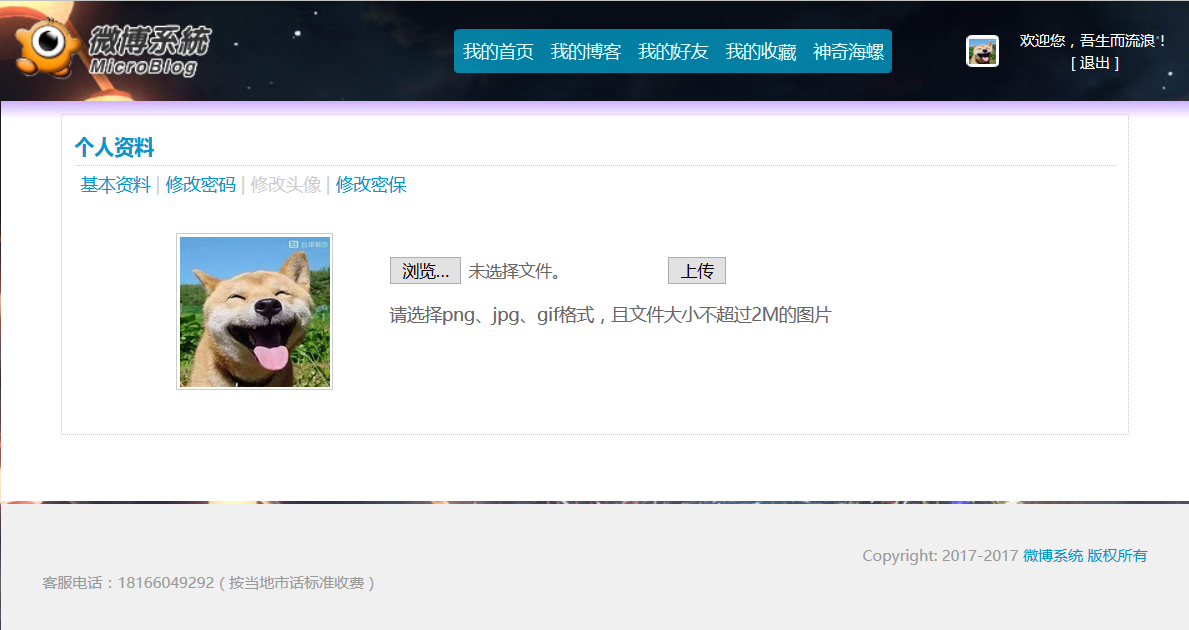Click the MicroBlog logo mascot icon
1189x630 pixels.
pyautogui.click(x=48, y=47)
